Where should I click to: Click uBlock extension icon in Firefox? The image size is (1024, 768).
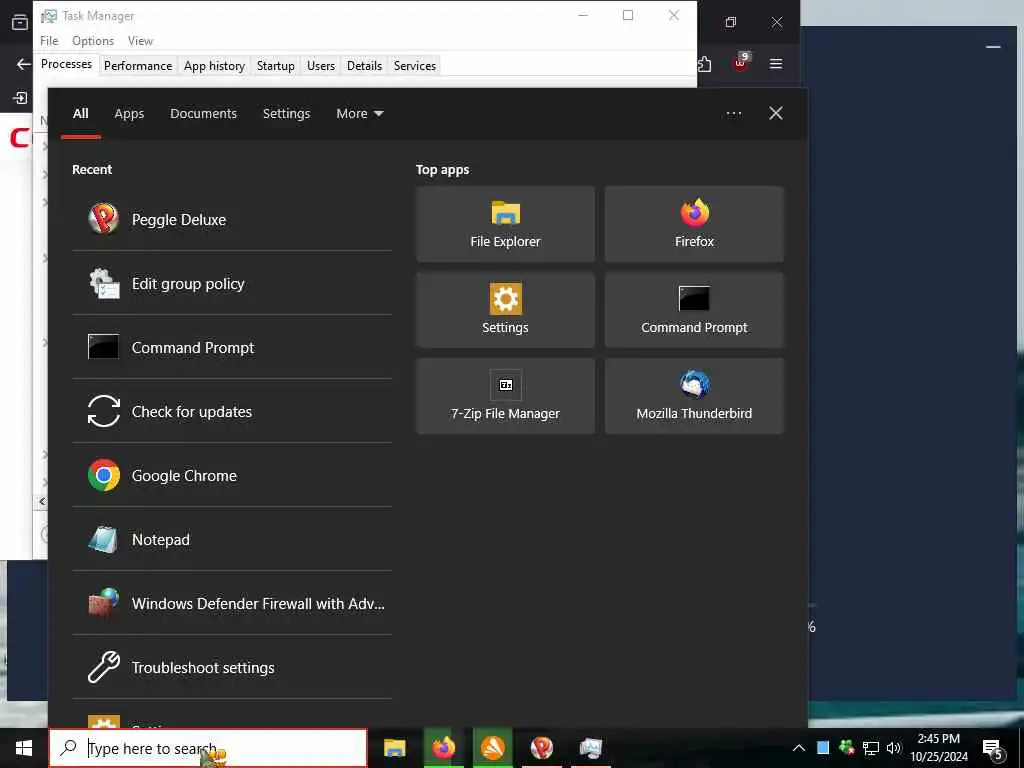[741, 63]
